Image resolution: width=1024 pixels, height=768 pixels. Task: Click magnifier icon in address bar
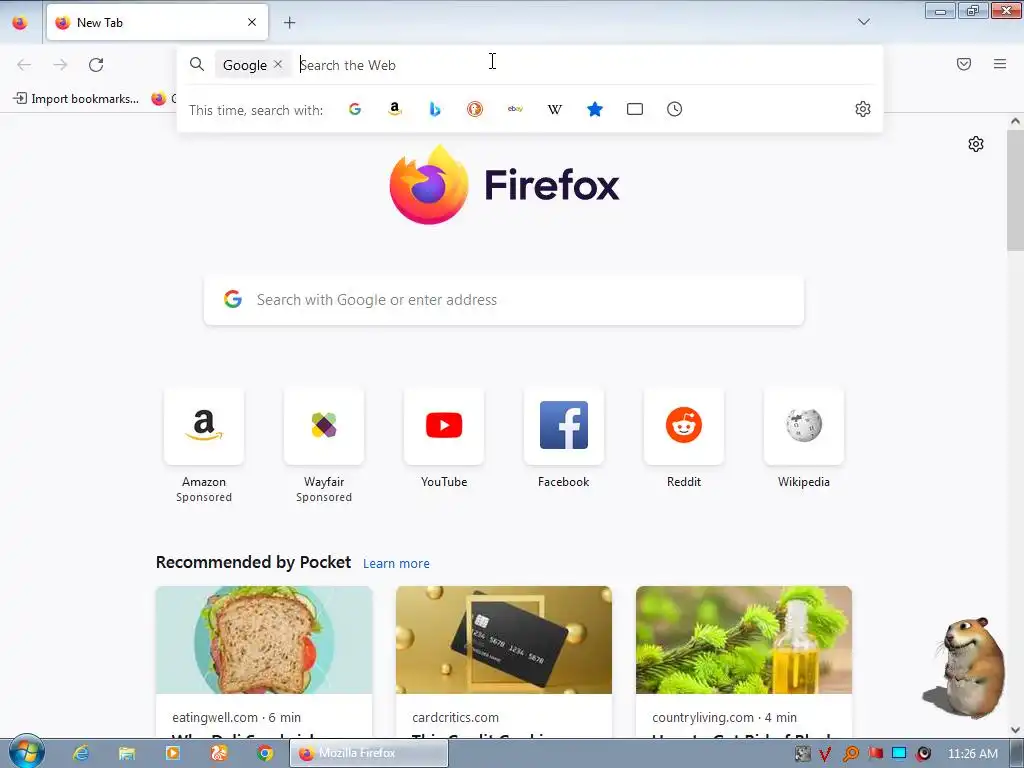pos(197,64)
